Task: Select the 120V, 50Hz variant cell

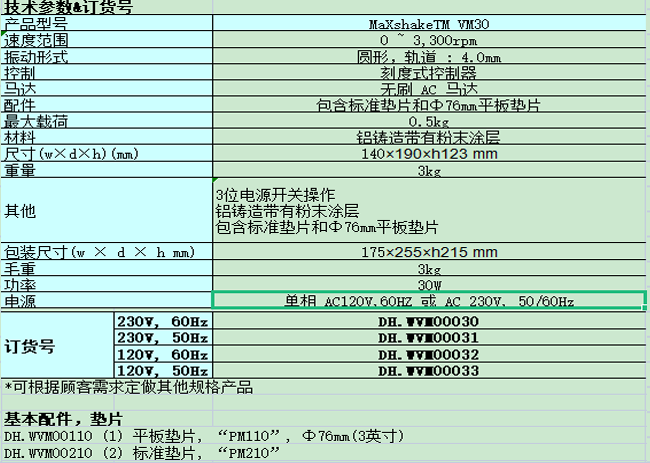Action: point(163,370)
